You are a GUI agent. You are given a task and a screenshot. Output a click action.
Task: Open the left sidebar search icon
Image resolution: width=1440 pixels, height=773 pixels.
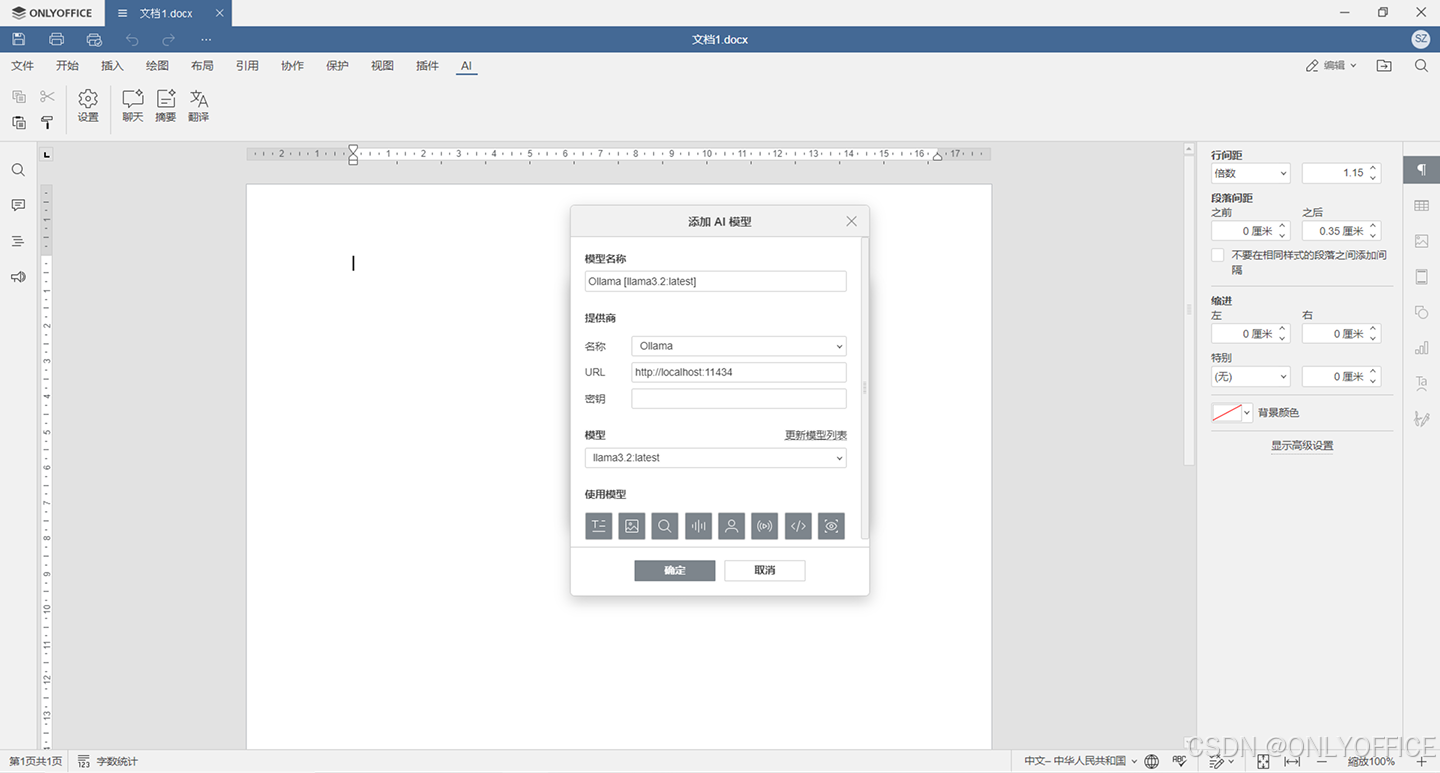click(18, 170)
